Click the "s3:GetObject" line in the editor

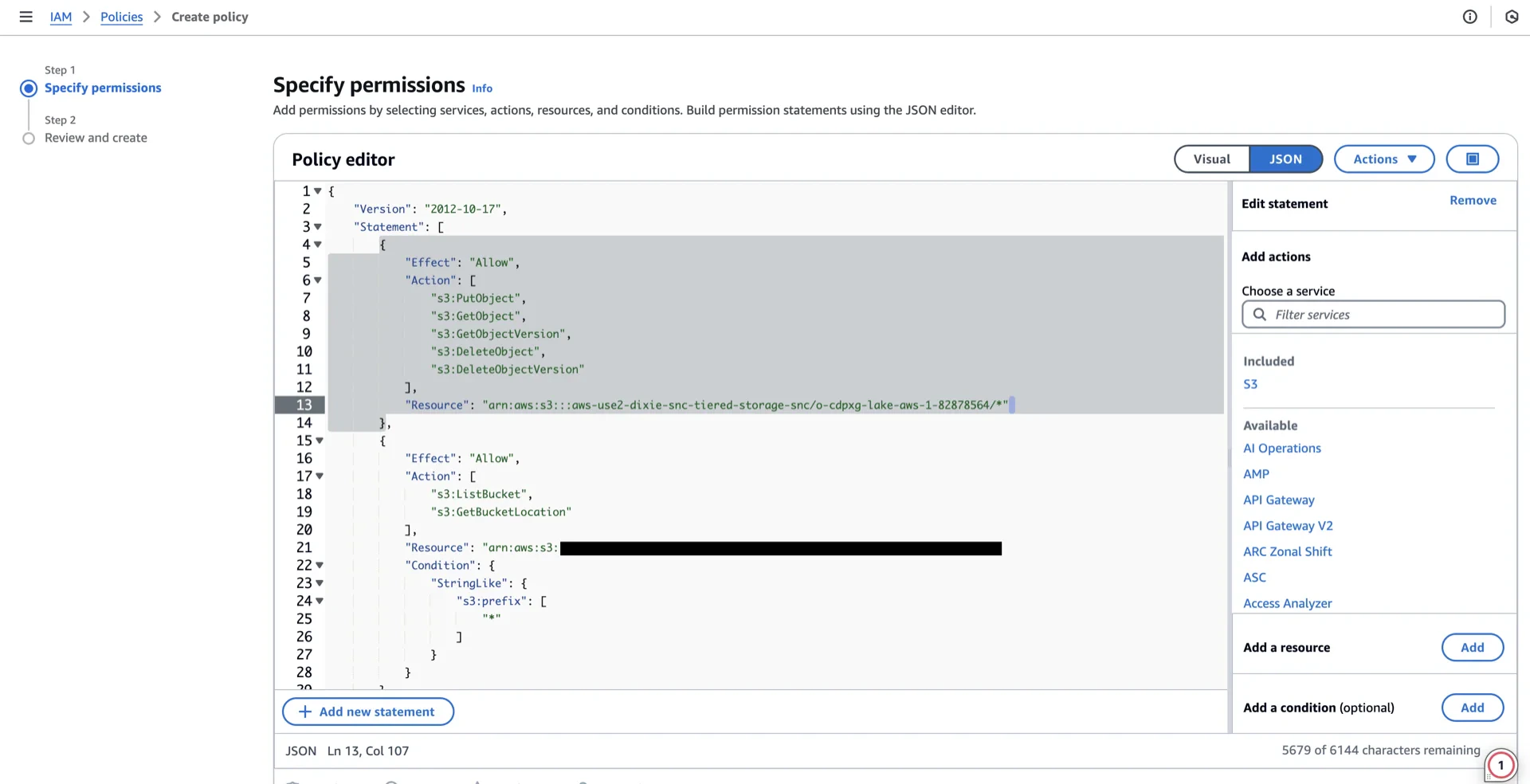pyautogui.click(x=478, y=316)
